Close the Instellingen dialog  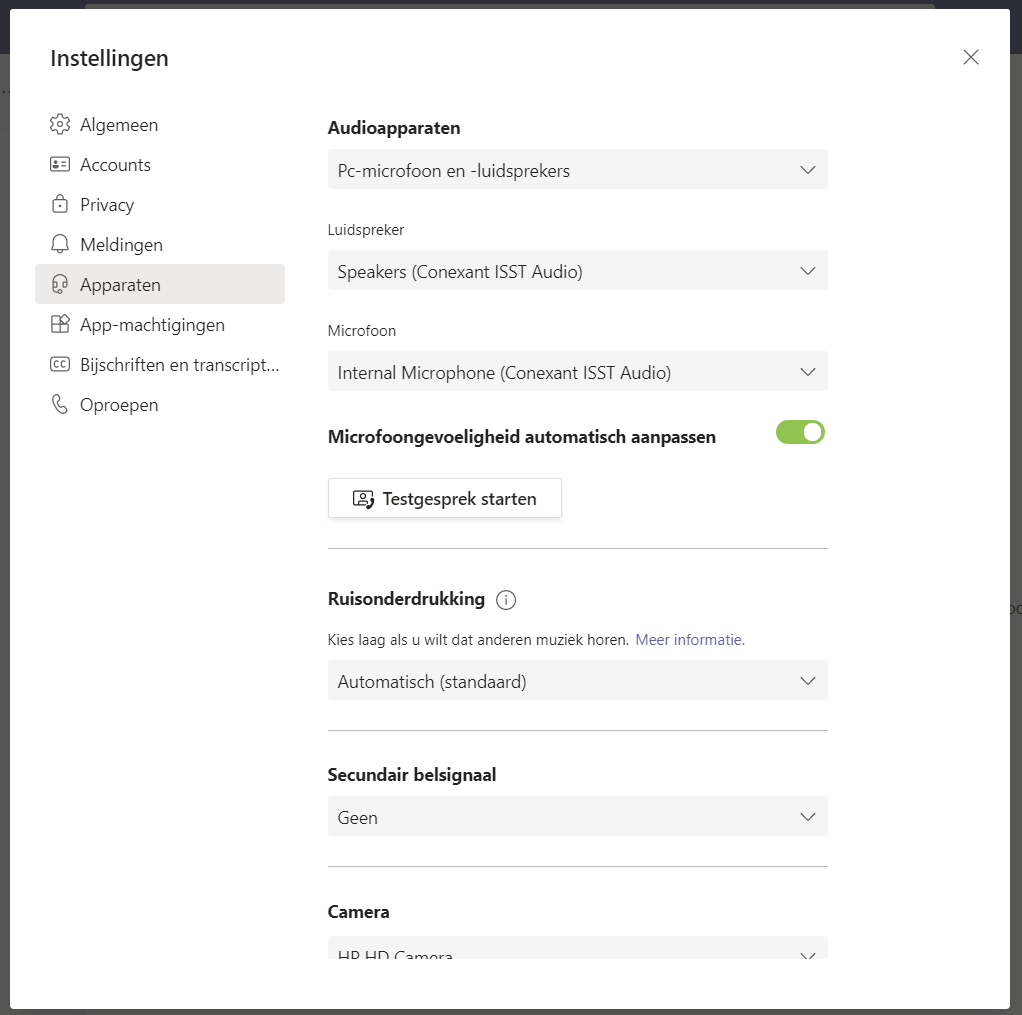tap(971, 57)
